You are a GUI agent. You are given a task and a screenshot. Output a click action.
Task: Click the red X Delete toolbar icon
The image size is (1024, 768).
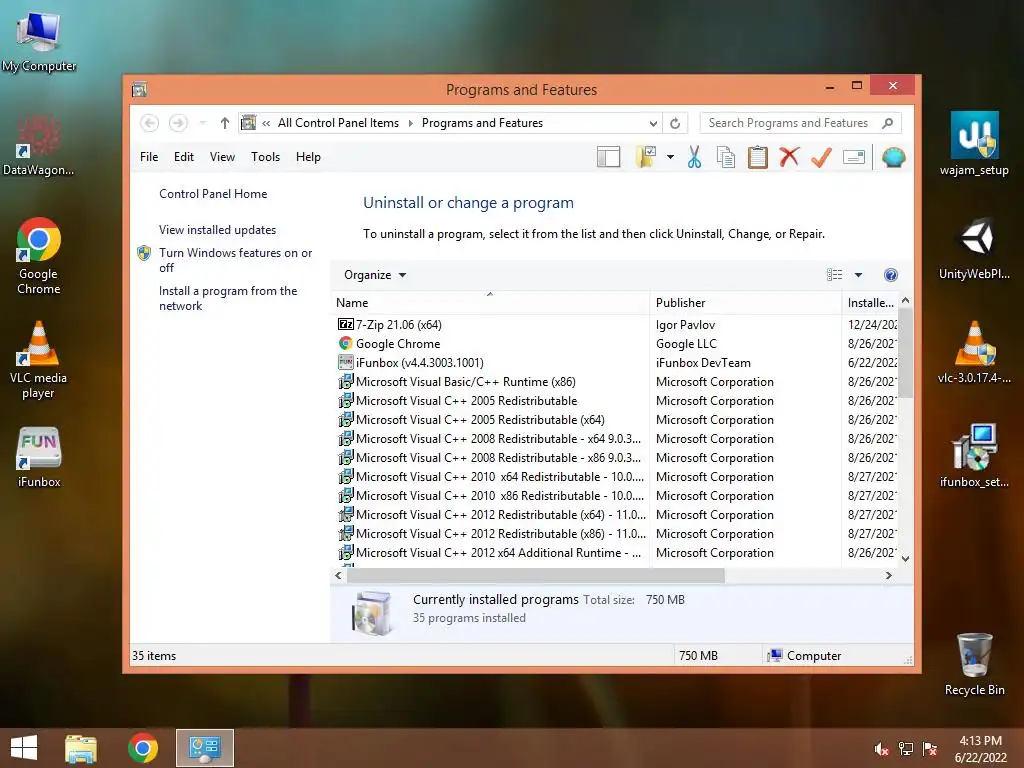coord(789,157)
